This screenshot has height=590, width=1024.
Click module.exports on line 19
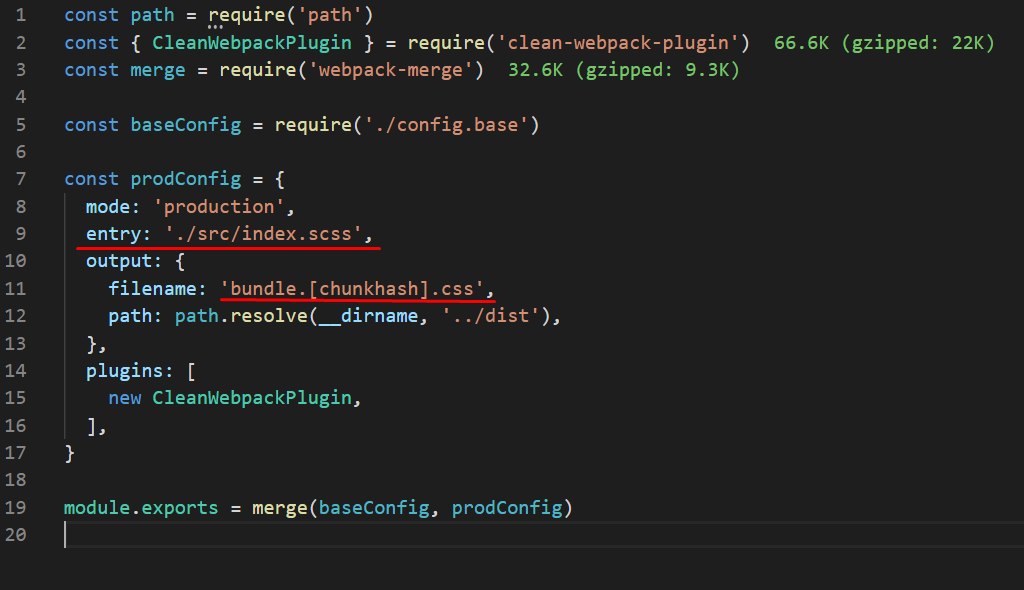(x=141, y=508)
